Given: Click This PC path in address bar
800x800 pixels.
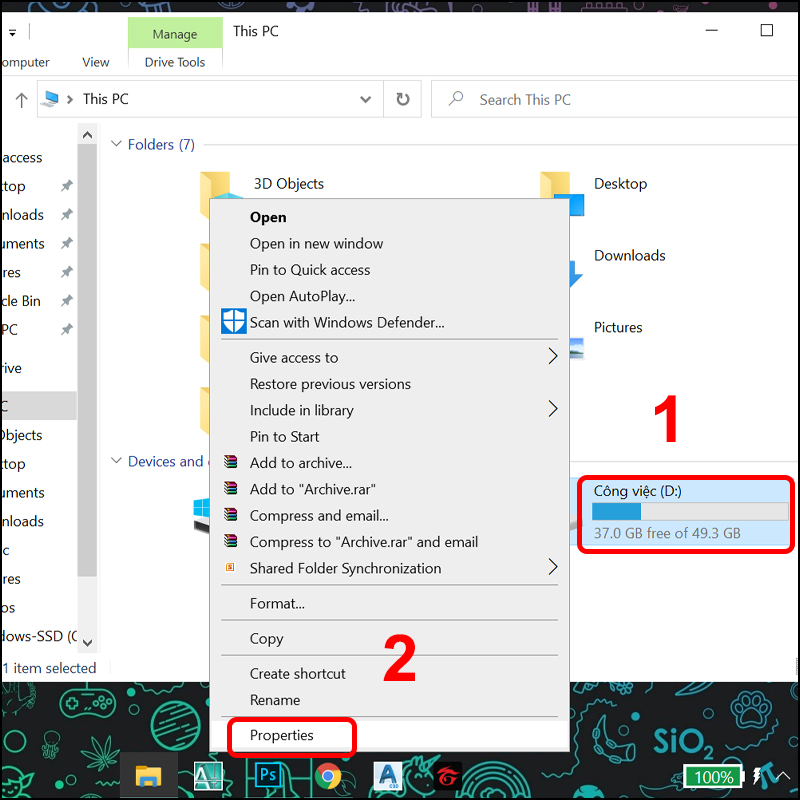Looking at the screenshot, I should coord(106,98).
